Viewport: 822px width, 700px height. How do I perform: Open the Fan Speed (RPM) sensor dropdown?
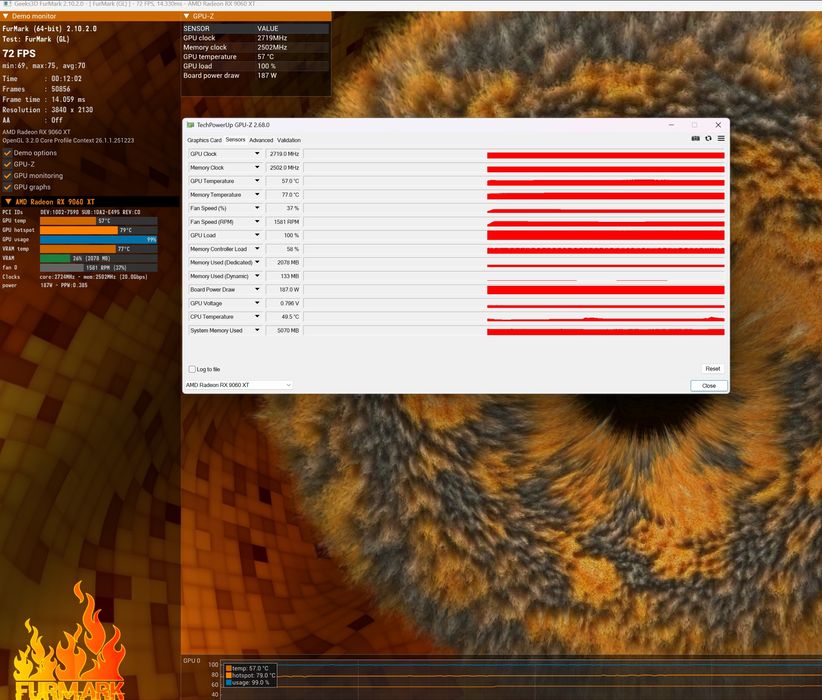click(257, 222)
